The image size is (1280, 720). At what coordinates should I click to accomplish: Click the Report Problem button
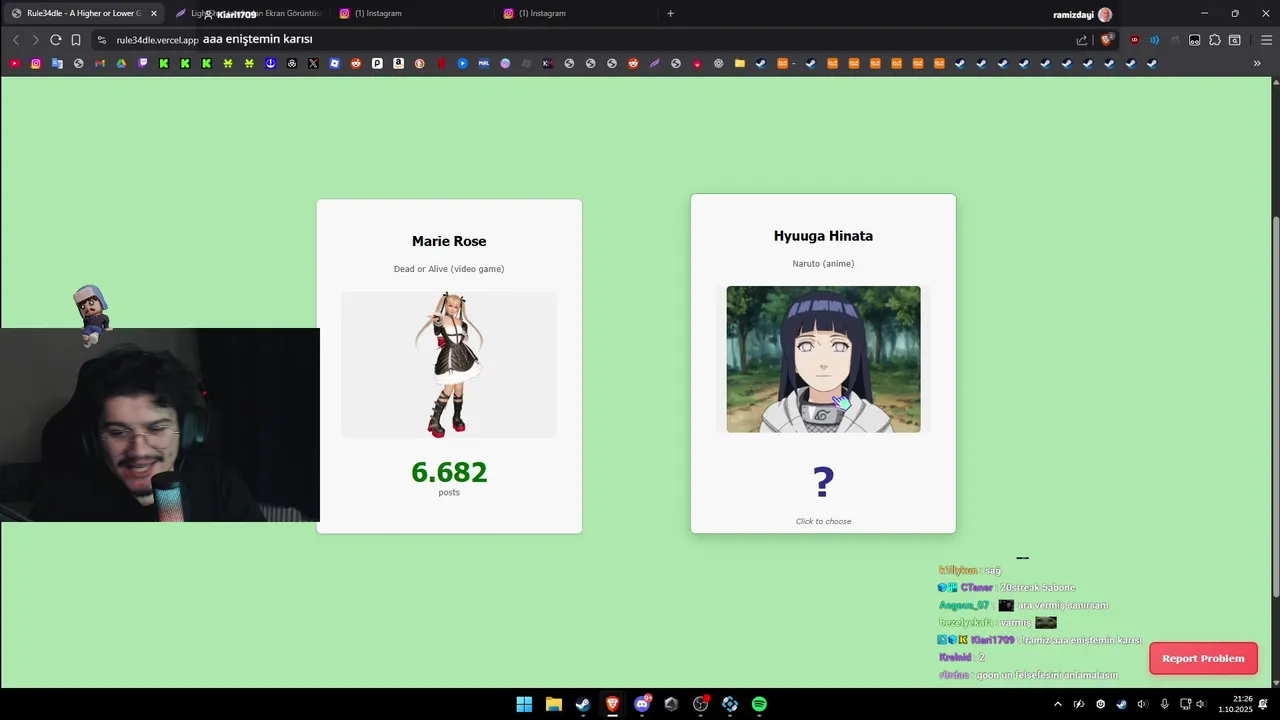(1203, 658)
